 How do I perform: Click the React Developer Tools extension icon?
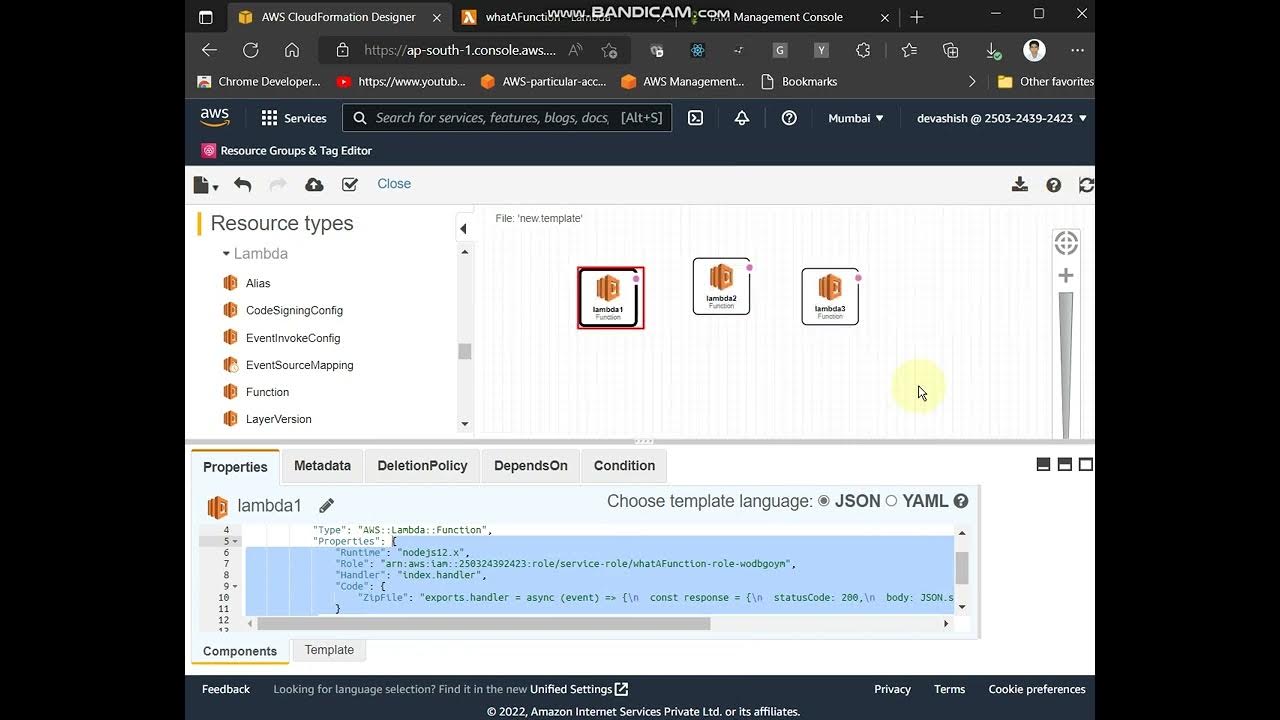click(x=698, y=50)
